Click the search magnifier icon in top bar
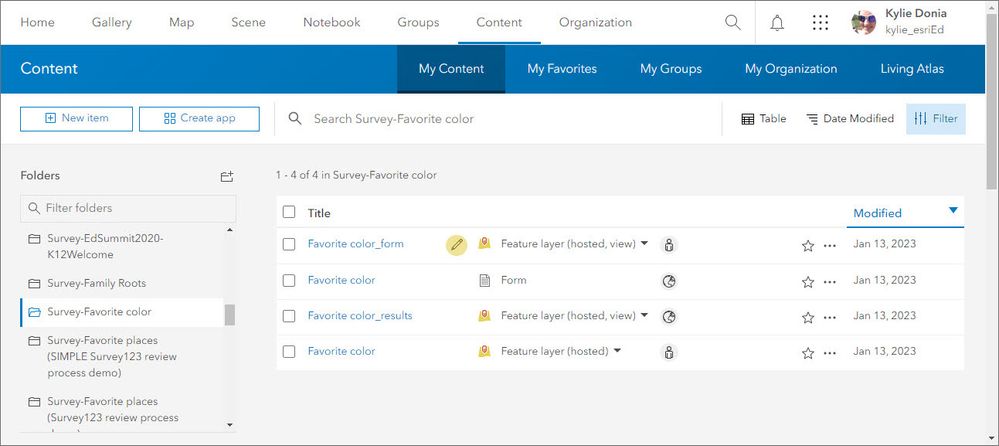Viewport: 999px width, 446px height. [733, 22]
